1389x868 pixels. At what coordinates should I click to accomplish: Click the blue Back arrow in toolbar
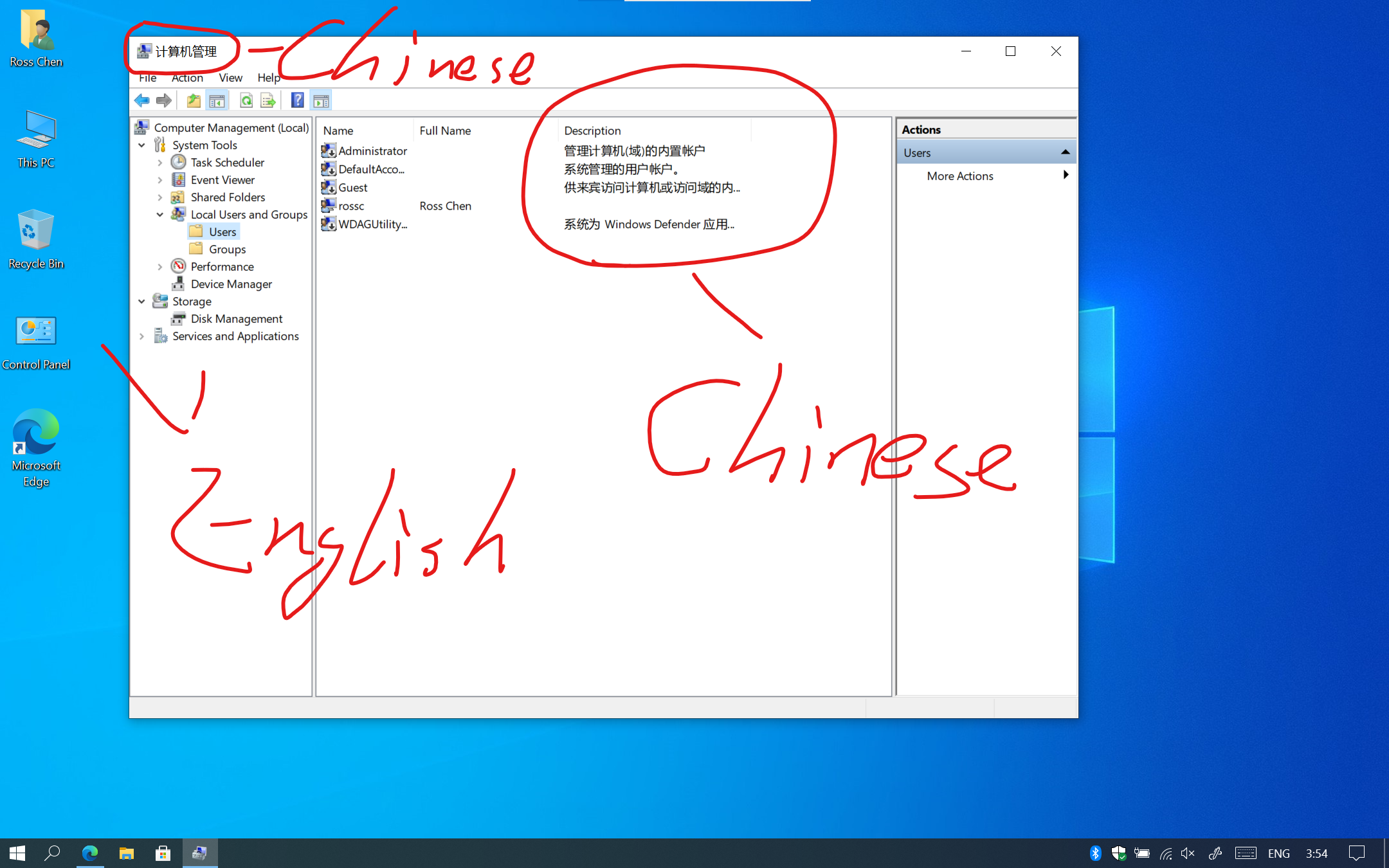click(141, 100)
